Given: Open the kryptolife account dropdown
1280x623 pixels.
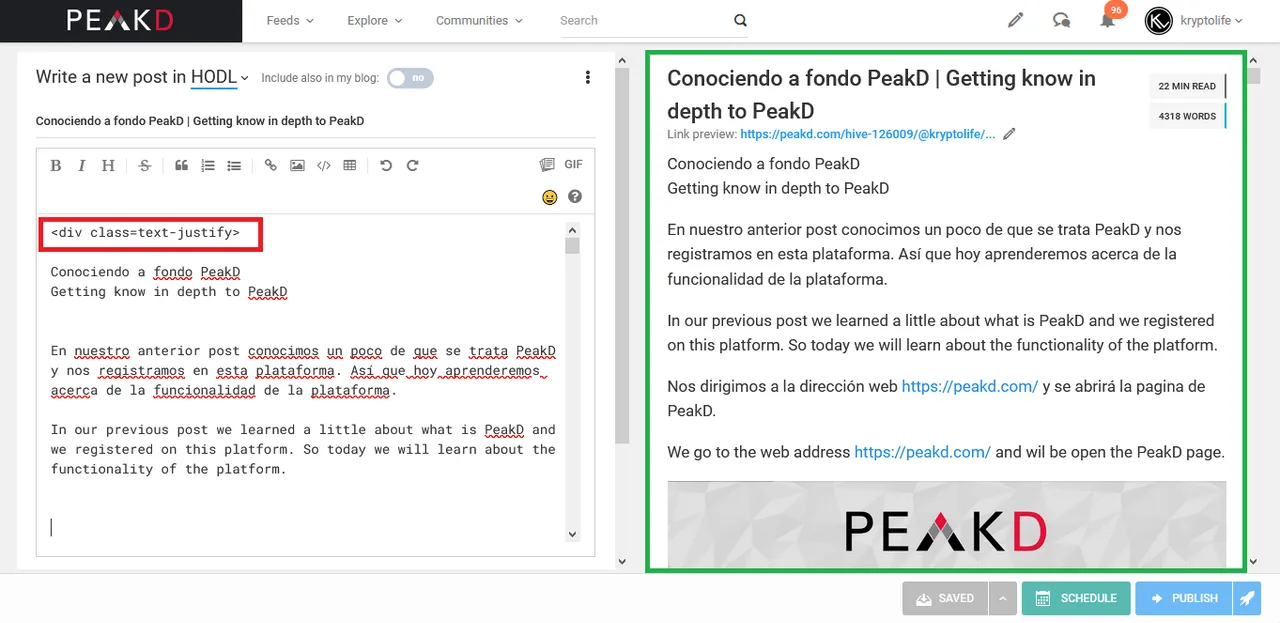Looking at the screenshot, I should (x=1212, y=20).
